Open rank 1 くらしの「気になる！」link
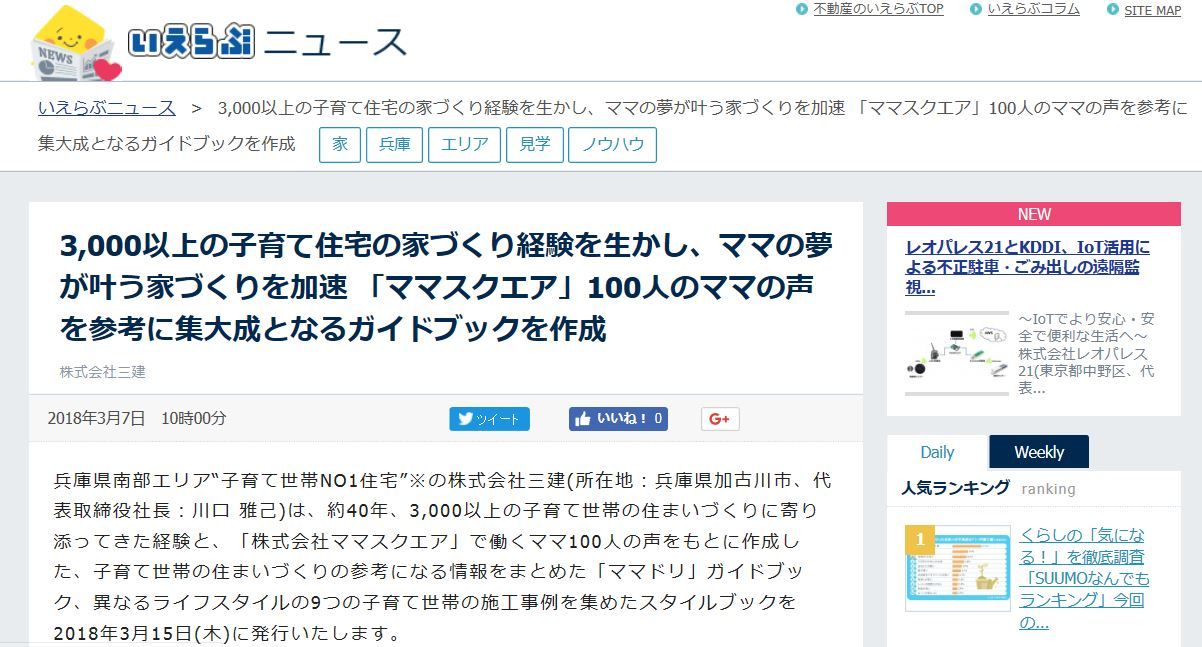Image resolution: width=1202 pixels, height=647 pixels. 1083,579
